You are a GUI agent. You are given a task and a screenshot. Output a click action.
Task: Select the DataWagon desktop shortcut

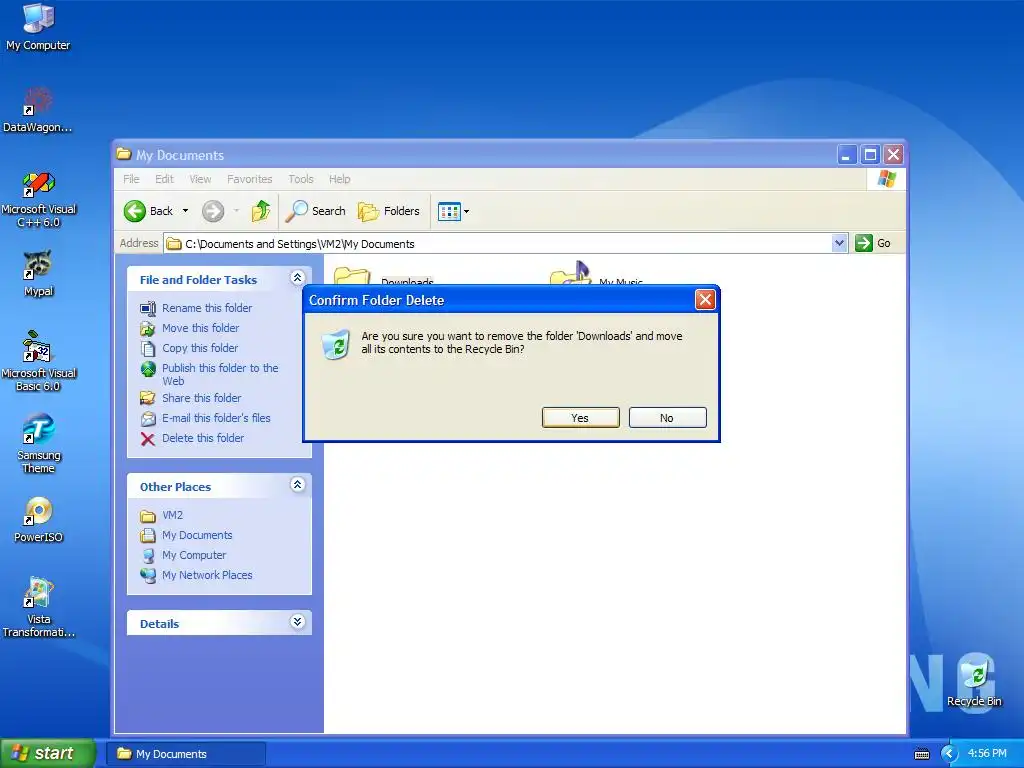[38, 109]
